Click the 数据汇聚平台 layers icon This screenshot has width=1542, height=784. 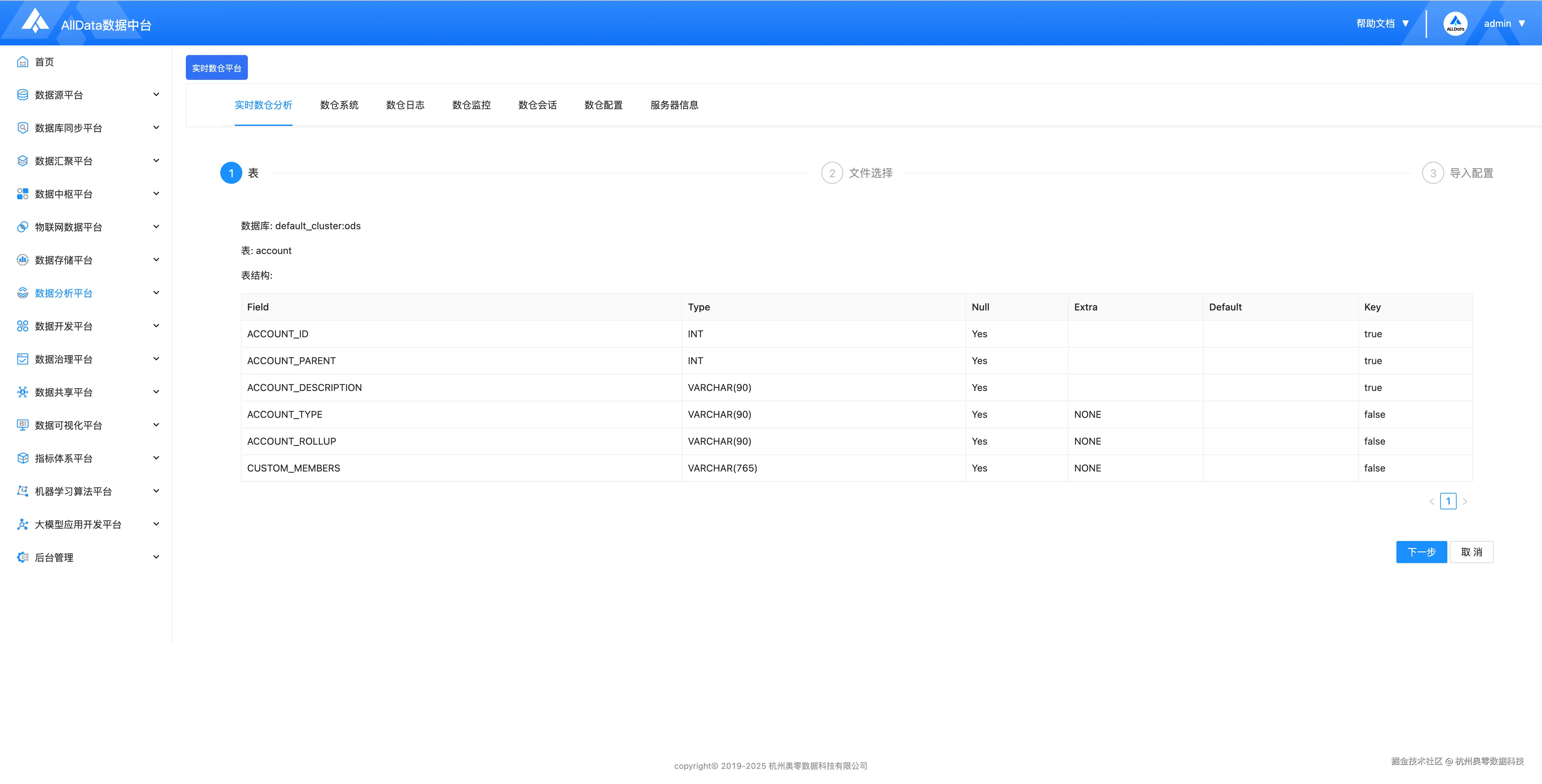point(23,160)
